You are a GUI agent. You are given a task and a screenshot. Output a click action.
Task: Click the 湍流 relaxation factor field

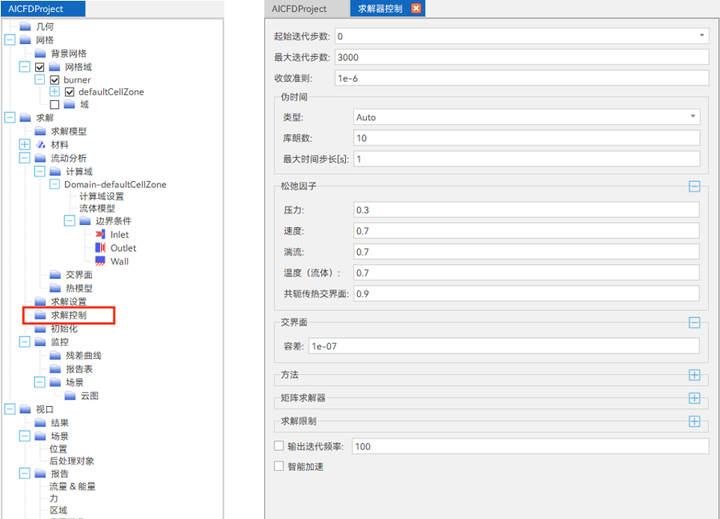(x=527, y=252)
